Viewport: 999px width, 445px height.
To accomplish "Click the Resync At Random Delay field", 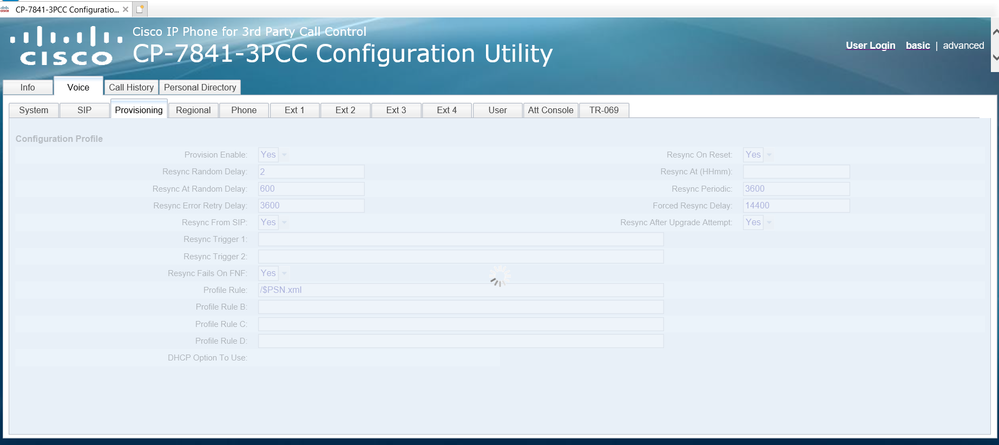I will [x=311, y=189].
